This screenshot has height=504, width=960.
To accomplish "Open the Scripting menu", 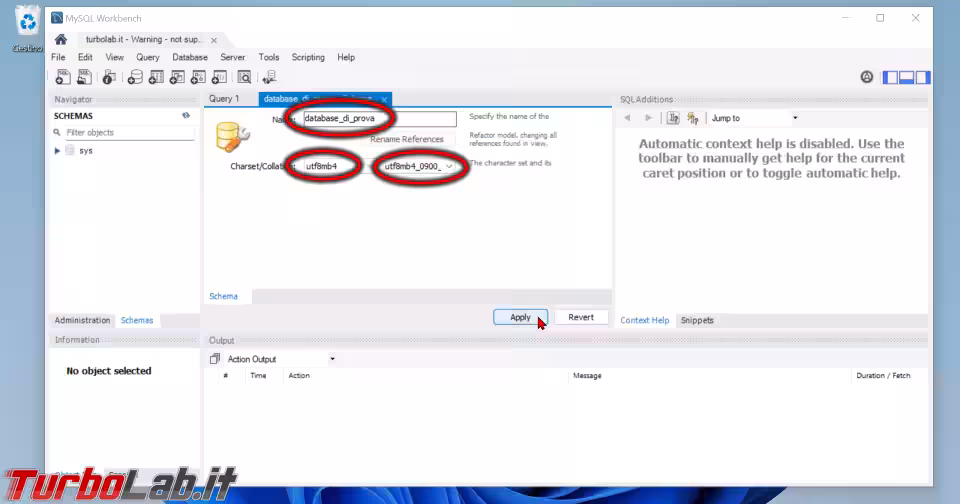I will click(308, 57).
